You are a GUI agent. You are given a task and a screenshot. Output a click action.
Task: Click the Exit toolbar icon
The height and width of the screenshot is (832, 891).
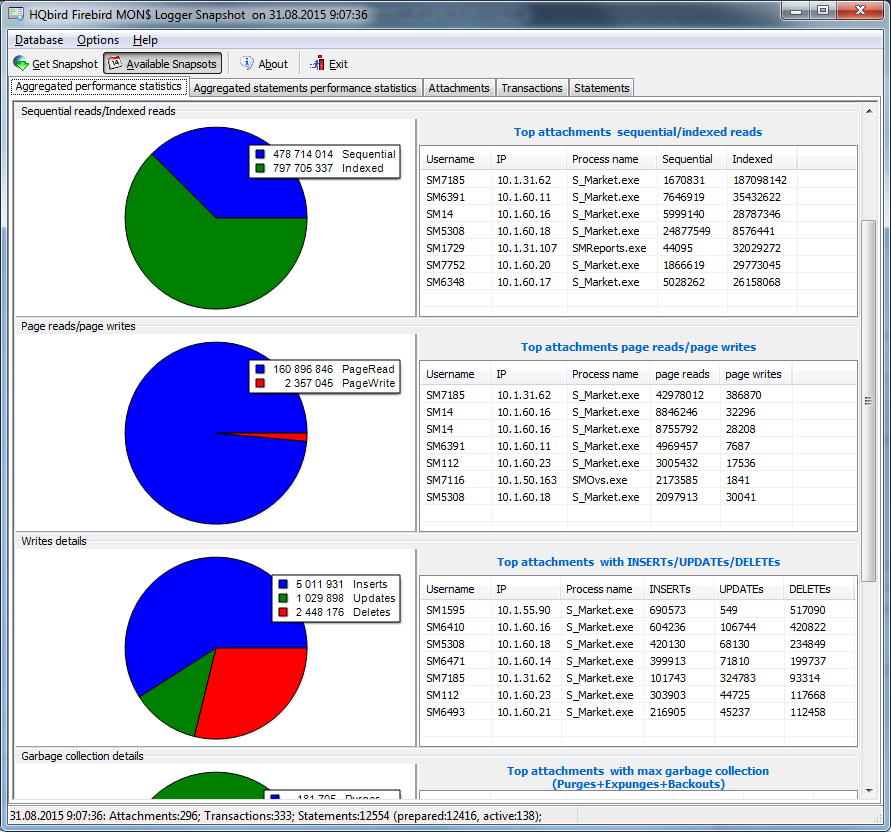click(318, 64)
